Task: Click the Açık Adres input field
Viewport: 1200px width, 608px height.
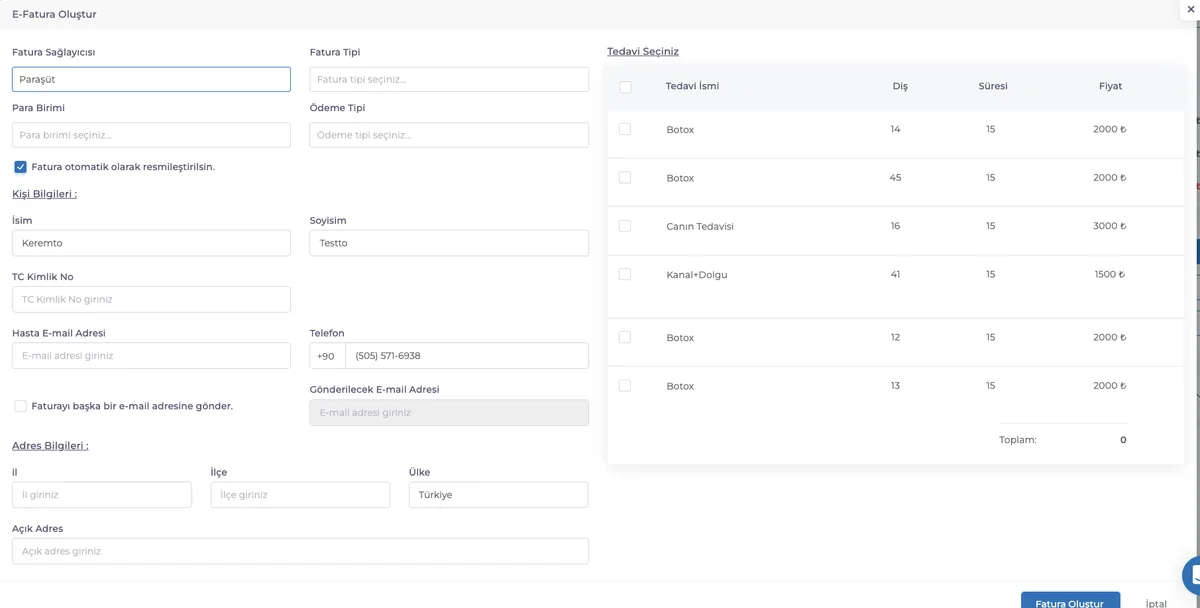Action: 300,551
